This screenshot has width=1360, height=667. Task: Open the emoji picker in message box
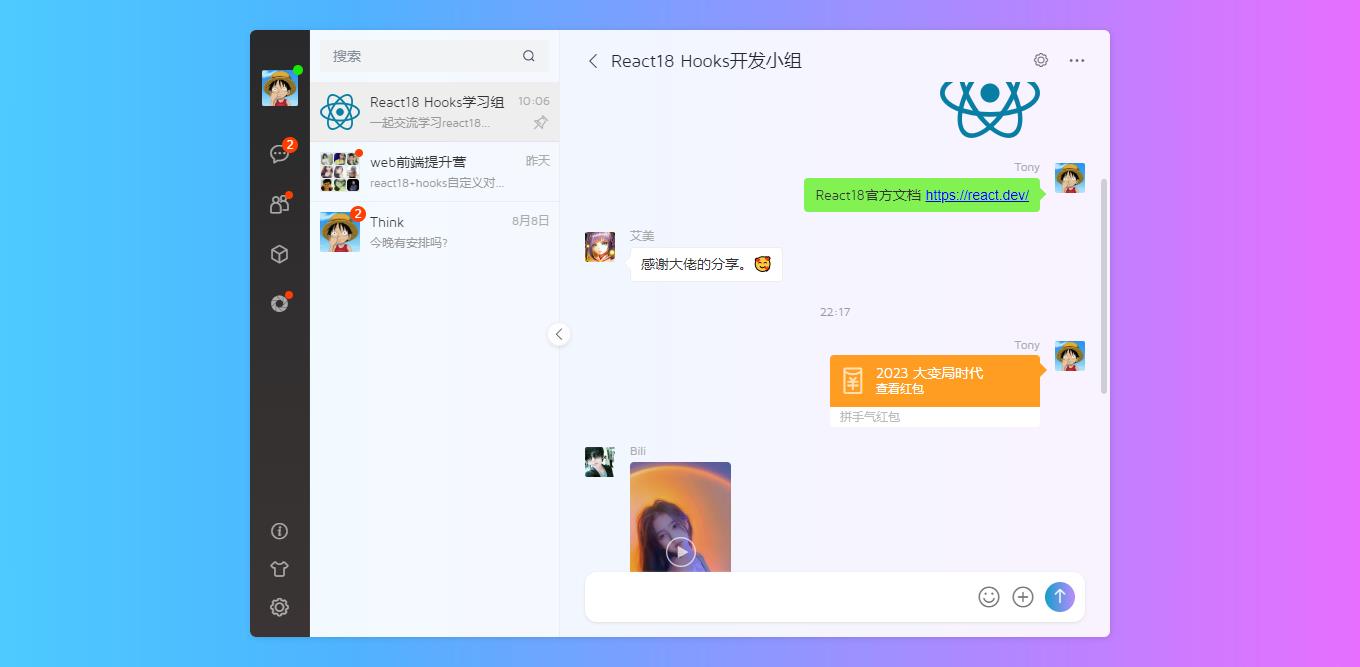(x=988, y=597)
